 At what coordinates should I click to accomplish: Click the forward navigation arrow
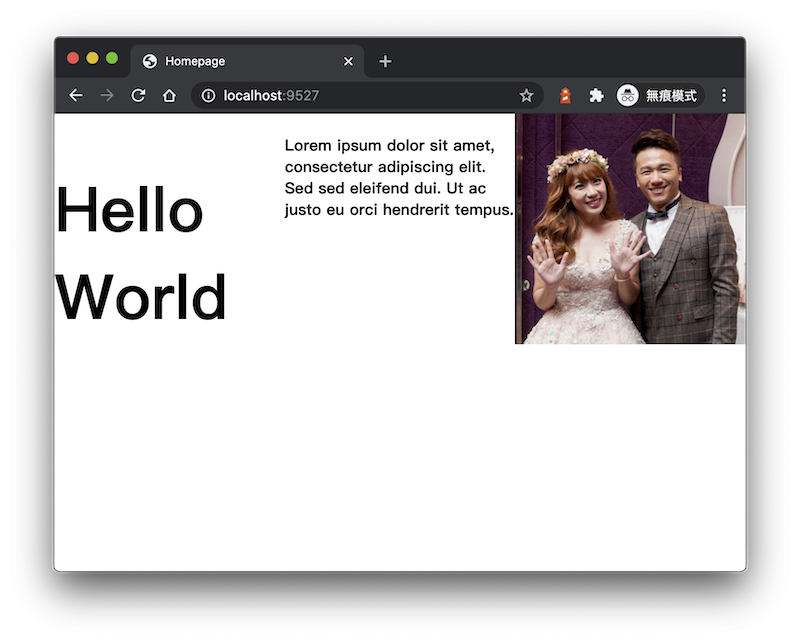point(107,95)
